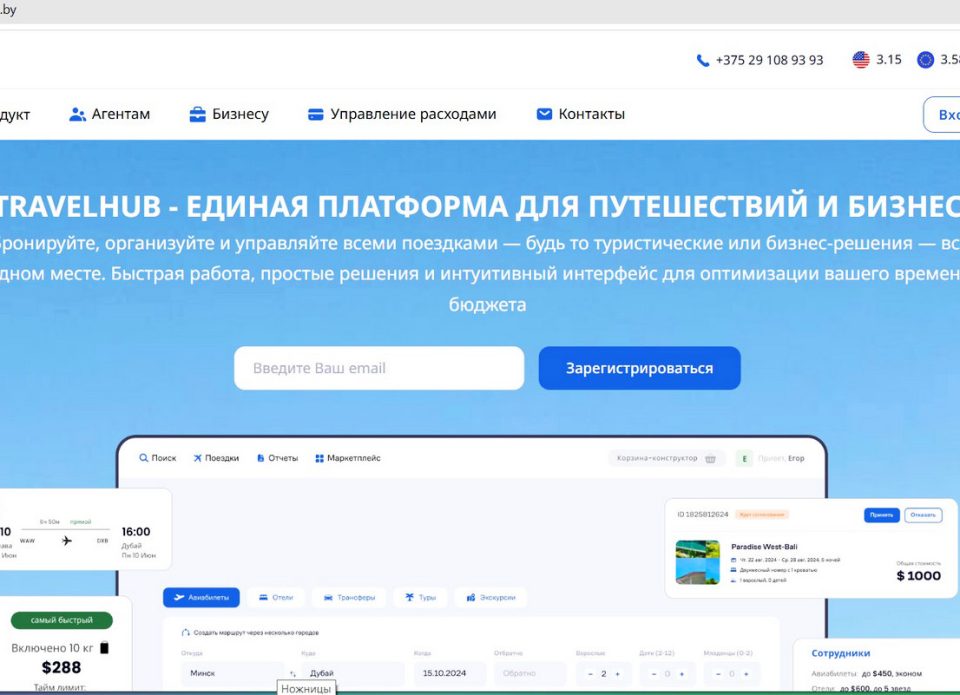Click the magnifier Поиск icon in dashboard
960x695 pixels.
(144, 458)
